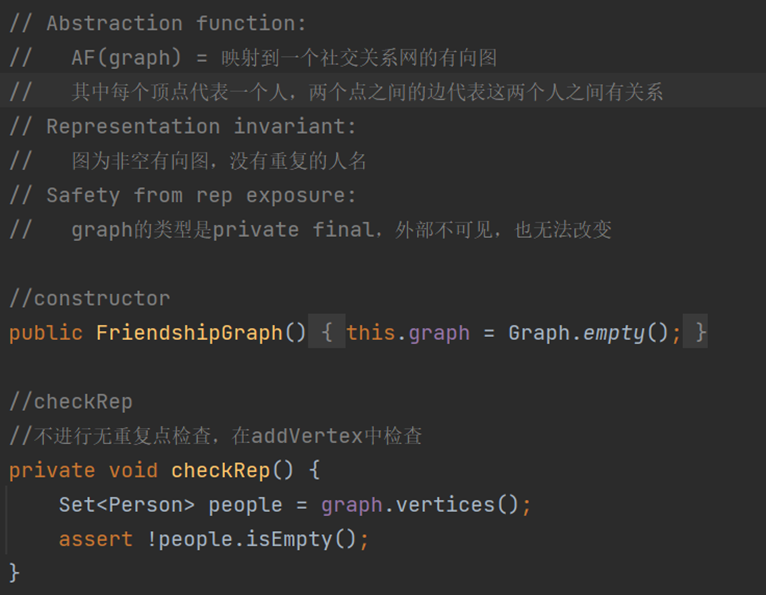Viewport: 766px width, 595px height.
Task: Click the void keyword
Action: (133, 470)
